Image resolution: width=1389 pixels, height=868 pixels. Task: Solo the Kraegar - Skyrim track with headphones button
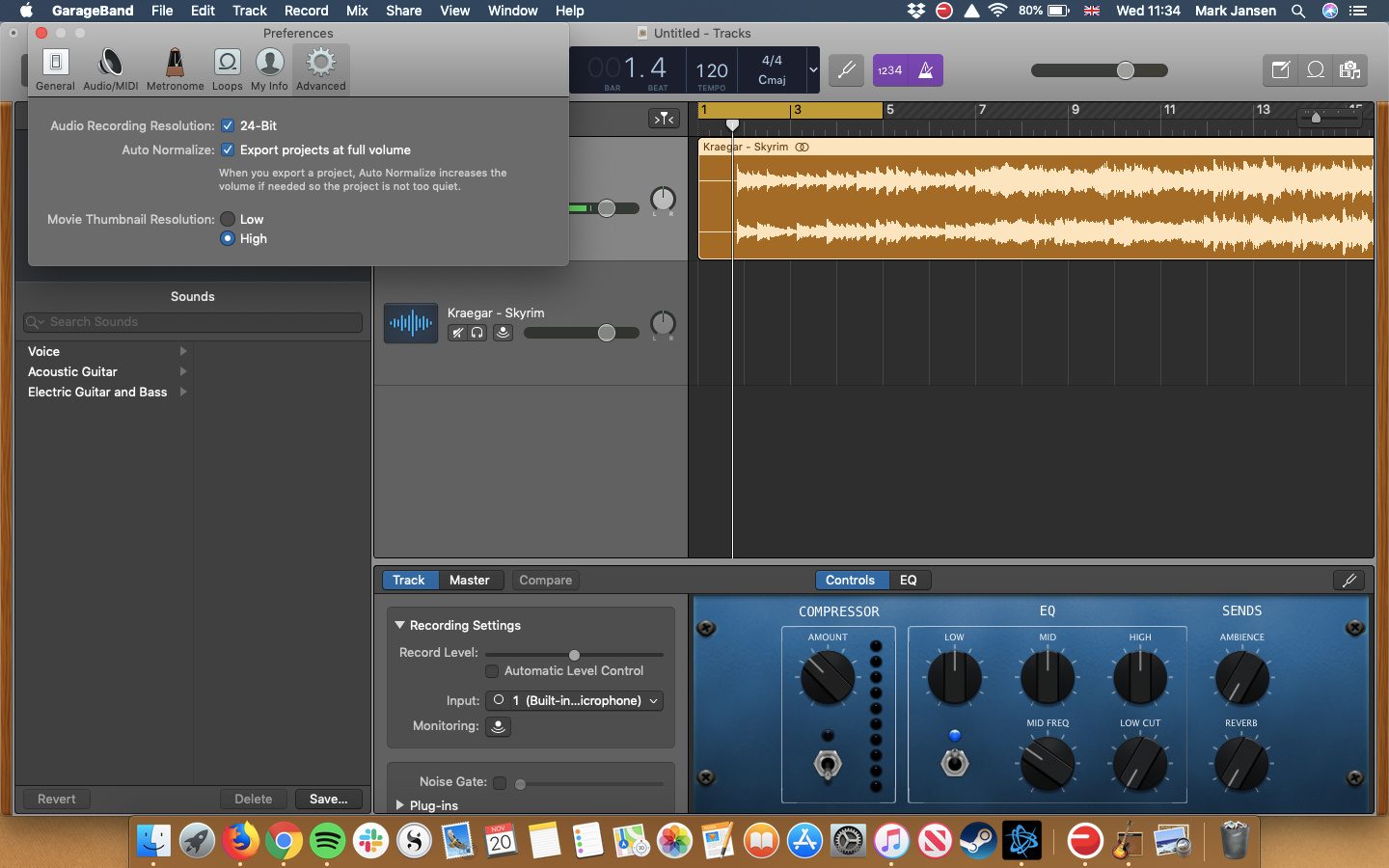[477, 333]
